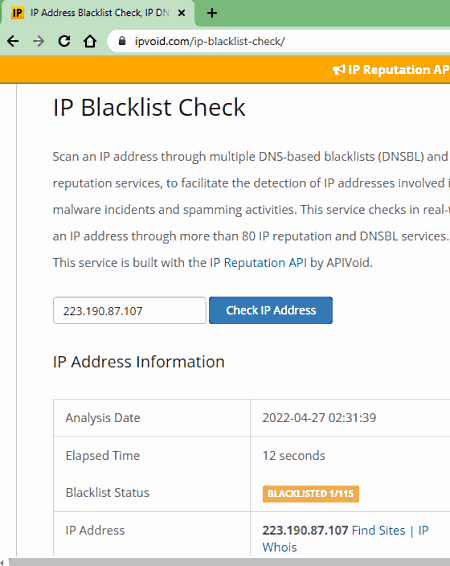Viewport: 450px width, 566px height.
Task: Click the browser back arrow
Action: click(13, 41)
